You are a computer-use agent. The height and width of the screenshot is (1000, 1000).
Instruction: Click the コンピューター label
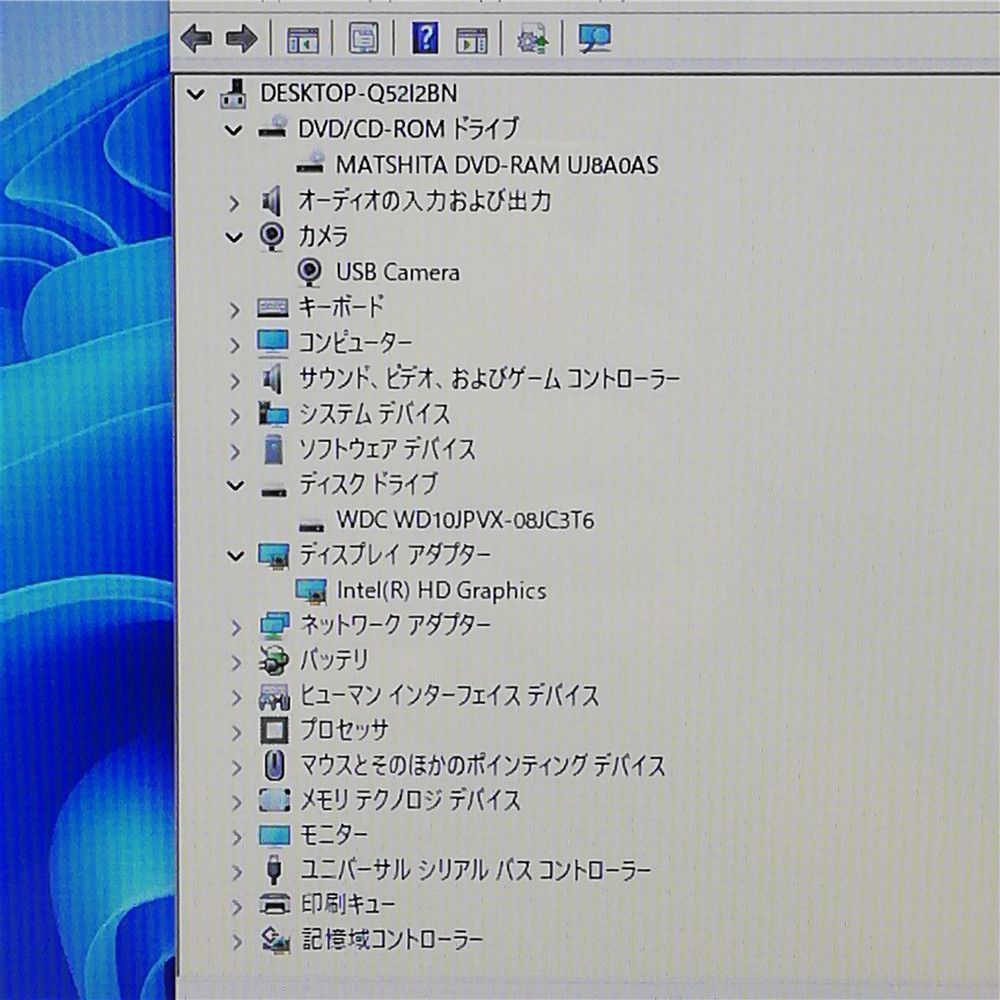pyautogui.click(x=355, y=343)
